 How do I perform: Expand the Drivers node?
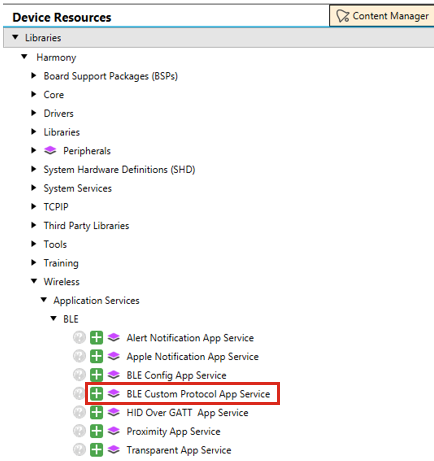point(34,113)
